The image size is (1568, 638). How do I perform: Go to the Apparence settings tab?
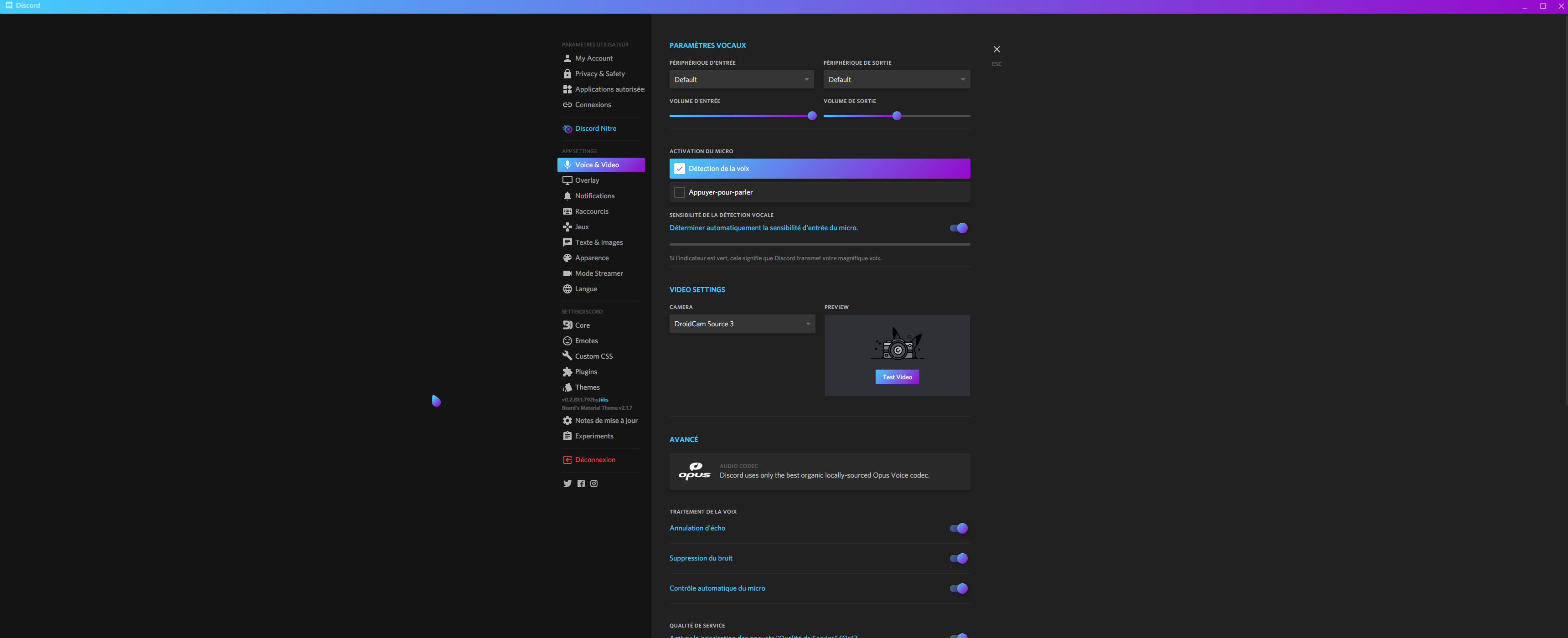coord(591,258)
